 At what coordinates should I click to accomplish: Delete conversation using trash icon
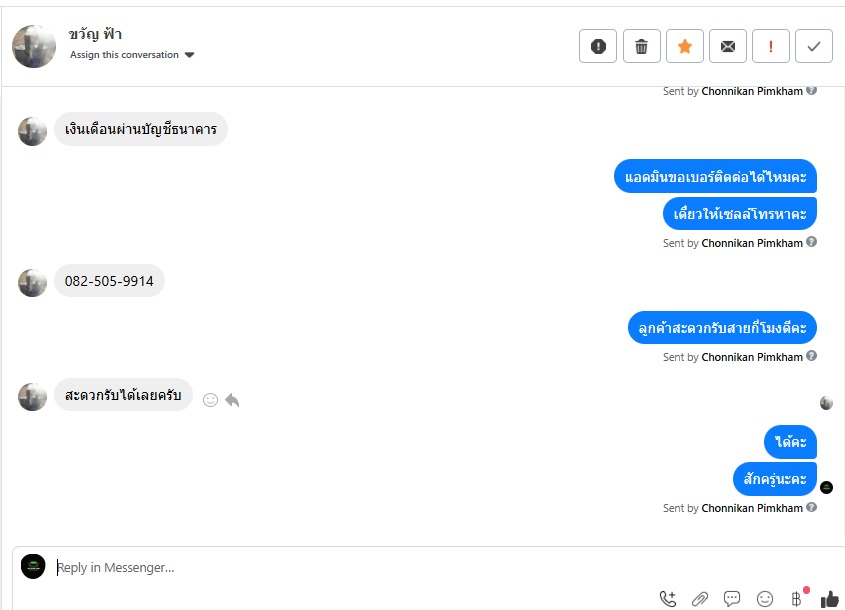click(642, 46)
